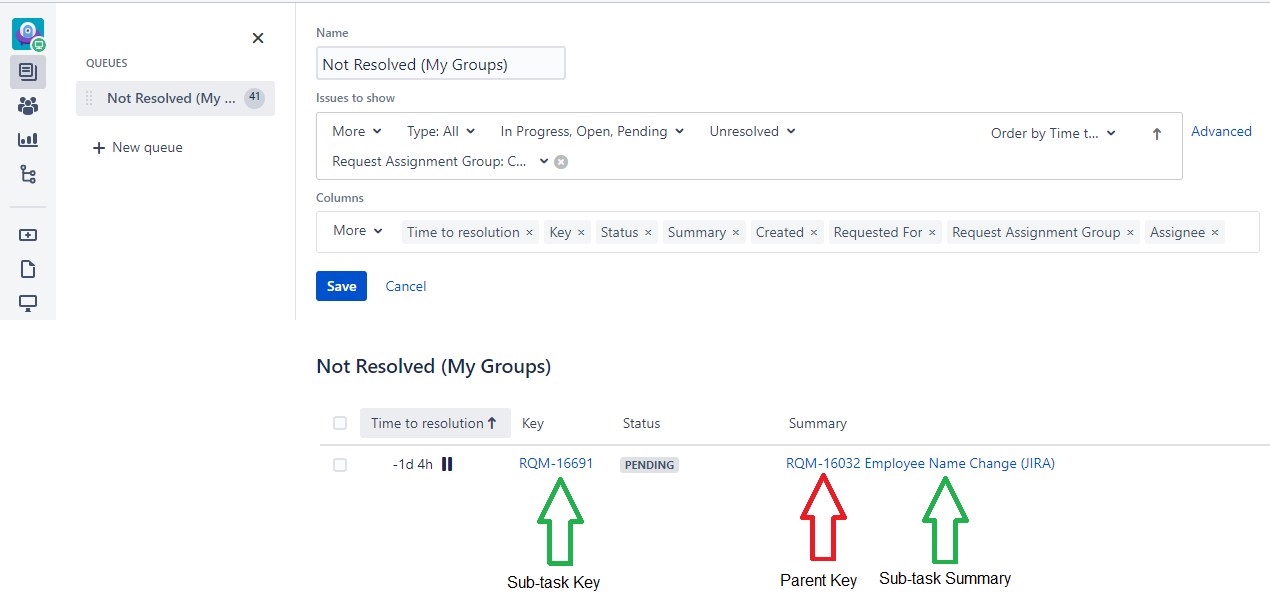Open the Type: All filter dropdown
The width and height of the screenshot is (1270, 604).
click(440, 131)
